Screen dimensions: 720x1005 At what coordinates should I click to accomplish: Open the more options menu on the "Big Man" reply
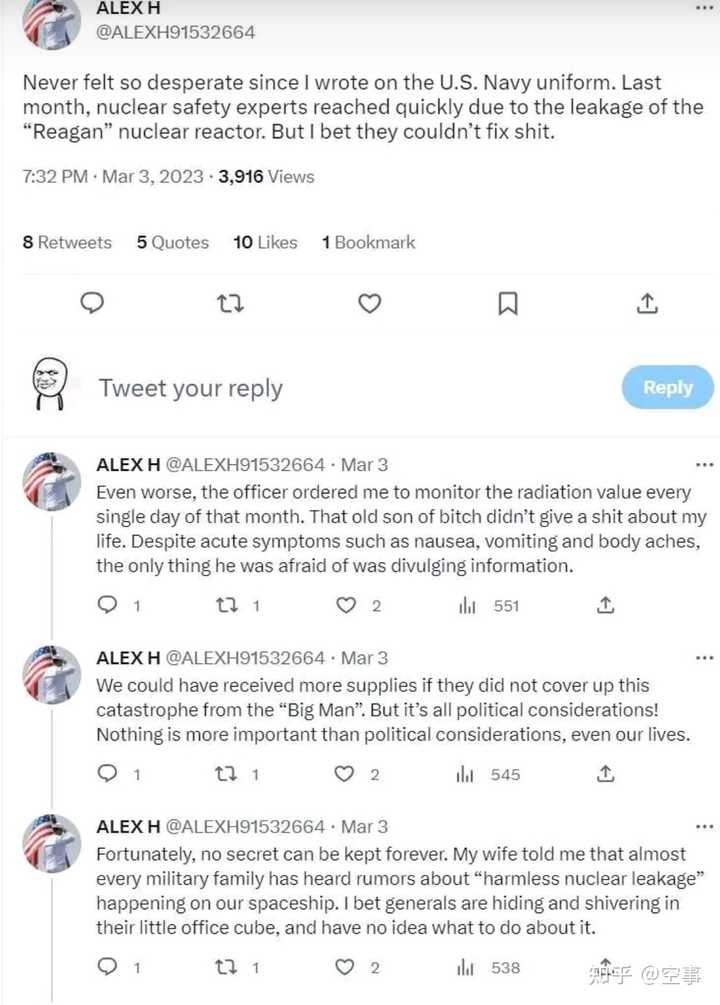pos(704,658)
